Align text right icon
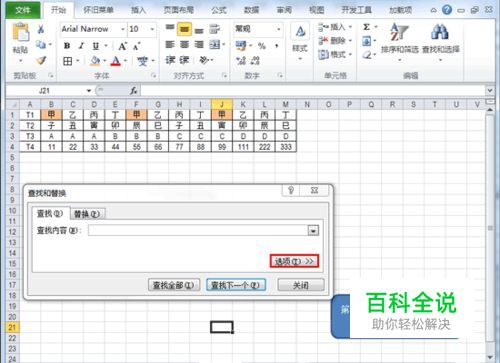 [x=199, y=44]
